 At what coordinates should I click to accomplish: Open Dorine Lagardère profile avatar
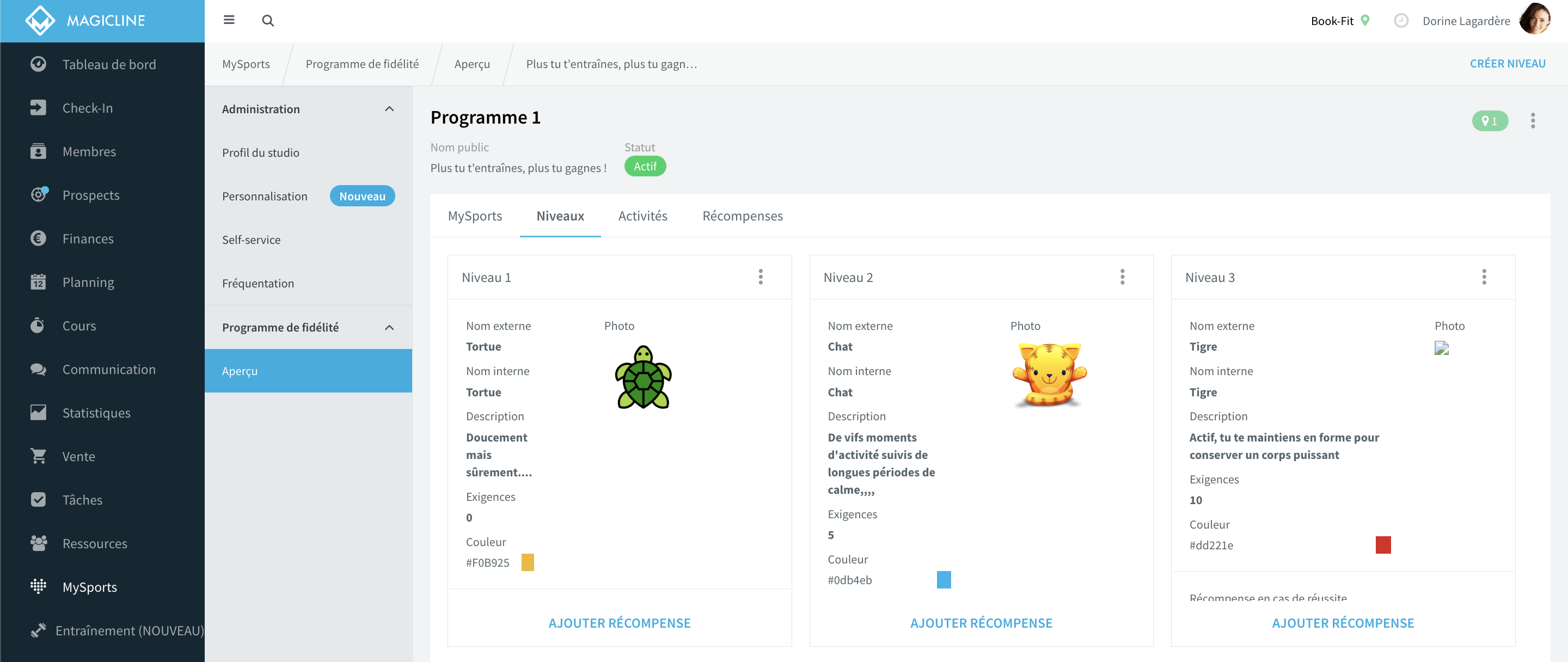1535,20
